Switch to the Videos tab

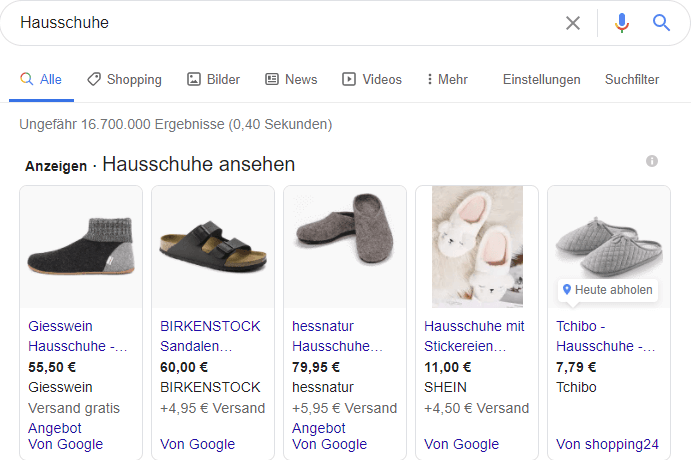coord(372,79)
